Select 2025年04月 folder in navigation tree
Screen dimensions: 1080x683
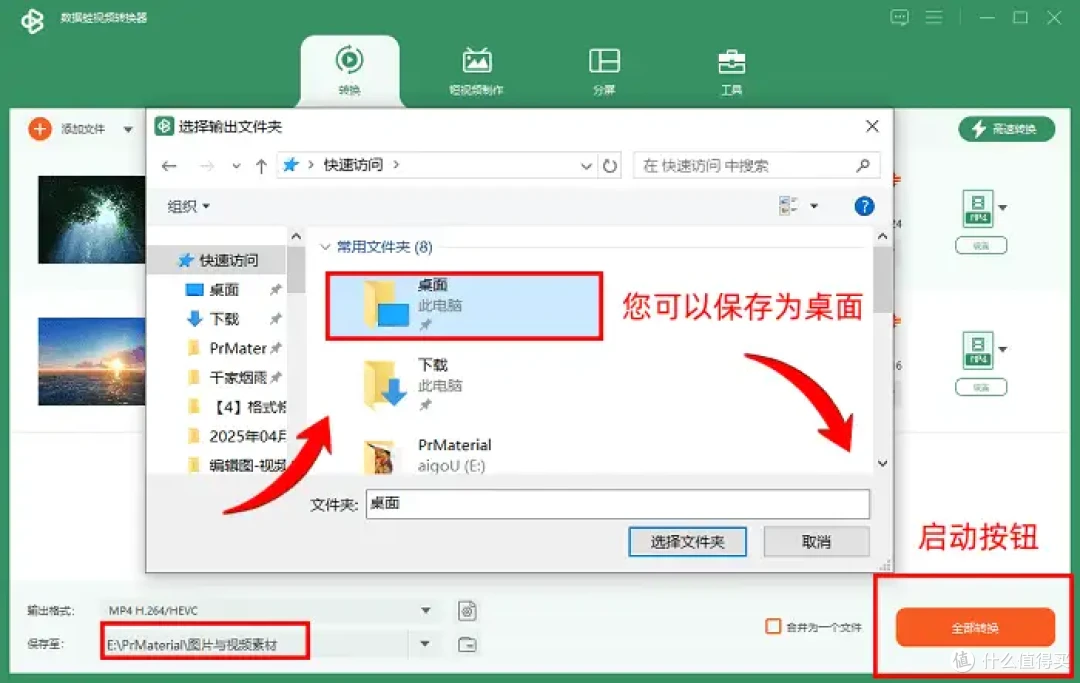click(x=237, y=436)
